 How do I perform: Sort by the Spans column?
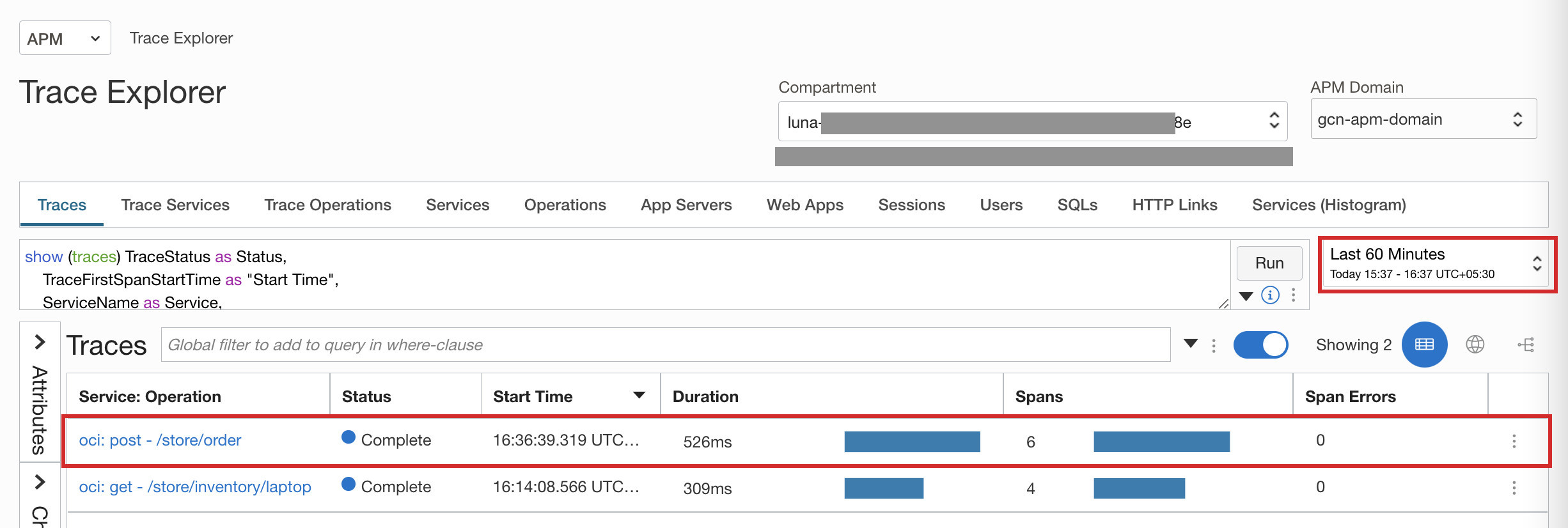pyautogui.click(x=1039, y=396)
